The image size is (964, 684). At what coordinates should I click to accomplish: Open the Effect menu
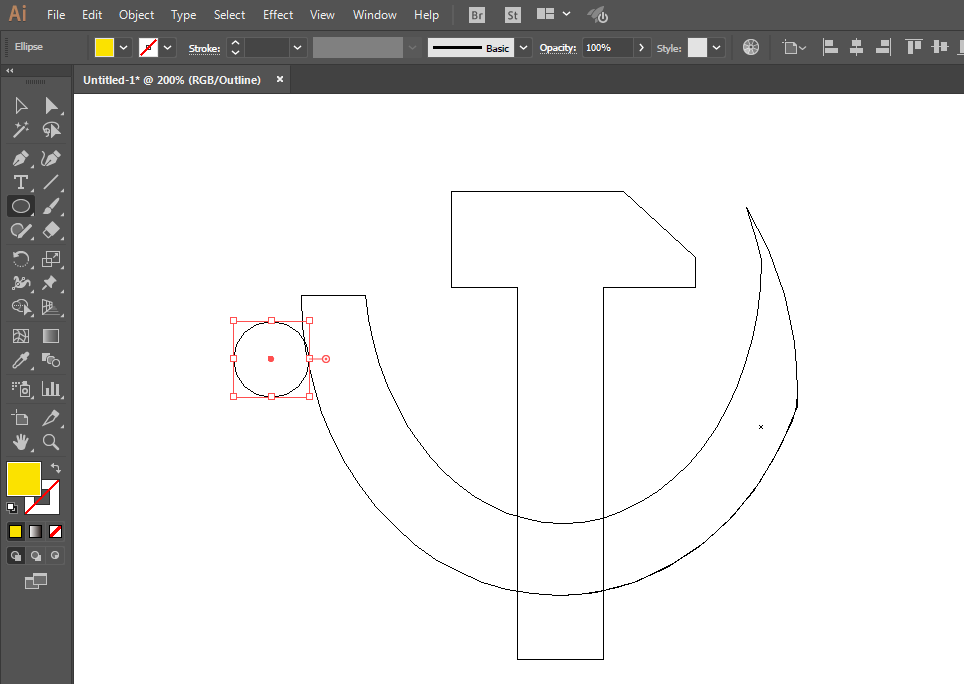[x=278, y=15]
